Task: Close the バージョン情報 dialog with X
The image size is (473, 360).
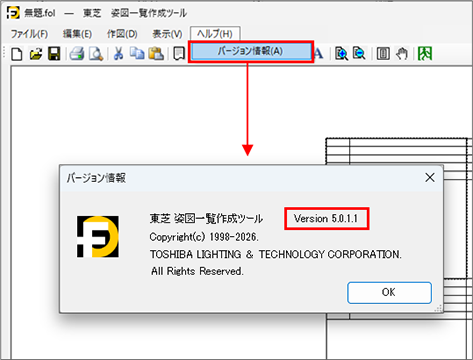Action: pyautogui.click(x=430, y=178)
